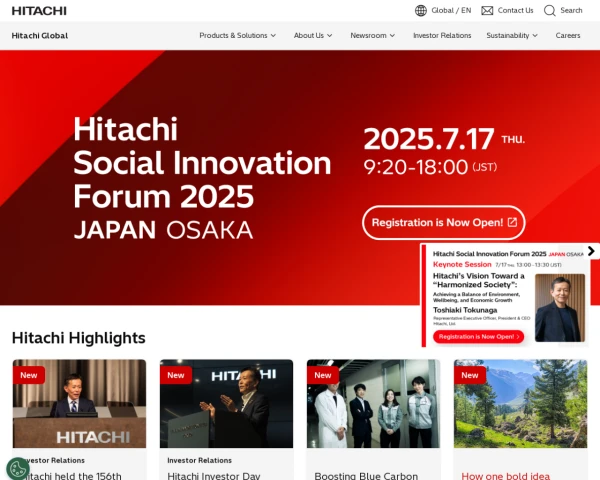Click the 'Hitachi Highlights' heading
This screenshot has width=600, height=480.
(x=78, y=338)
